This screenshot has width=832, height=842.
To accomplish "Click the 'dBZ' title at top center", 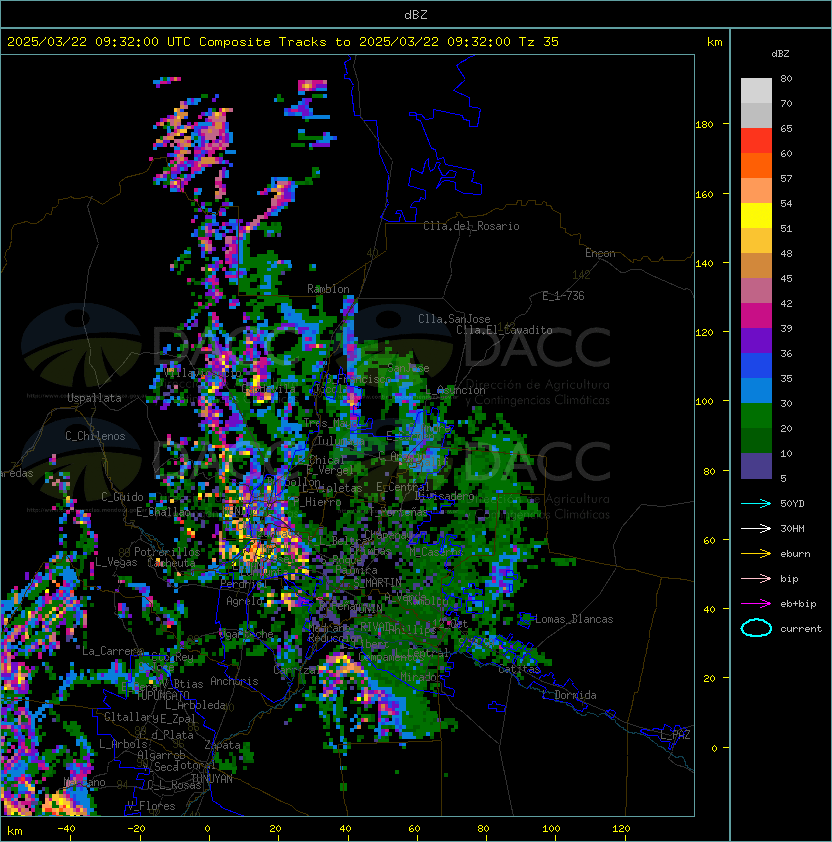I will click(416, 14).
